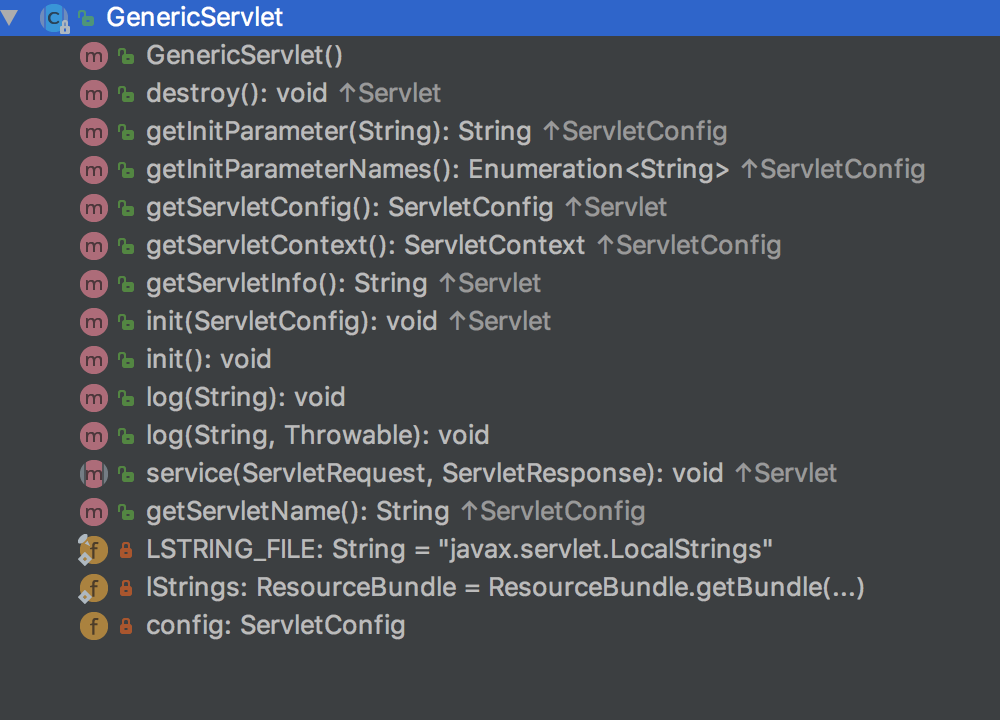This screenshot has height=720, width=1000.
Task: Select getInitParameter(String) method
Action: [x=338, y=132]
